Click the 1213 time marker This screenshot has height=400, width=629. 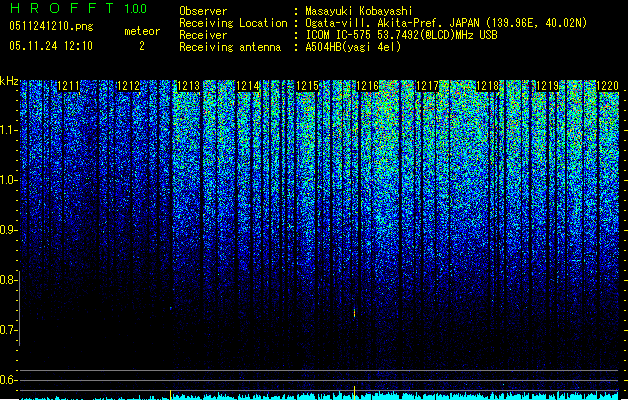pos(189,86)
